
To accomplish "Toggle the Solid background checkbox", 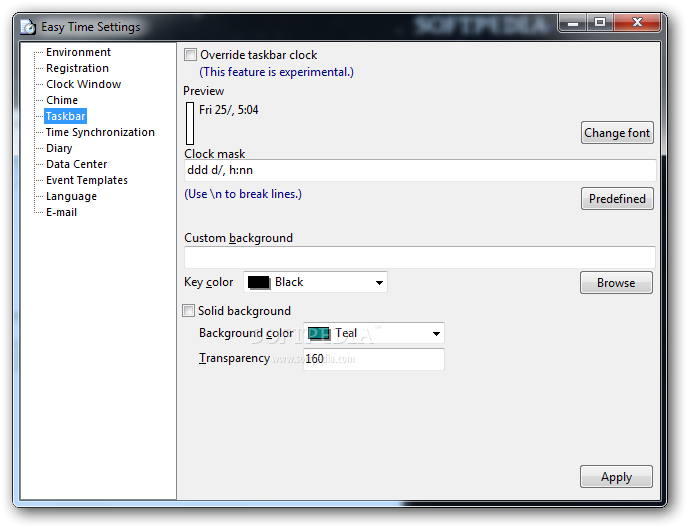I will click(188, 311).
